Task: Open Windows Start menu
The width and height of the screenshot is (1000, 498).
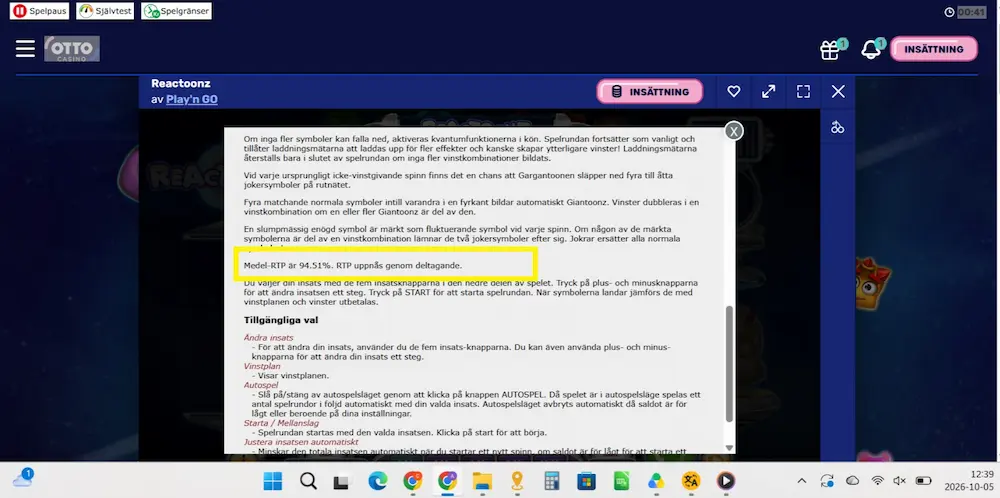Action: point(273,481)
